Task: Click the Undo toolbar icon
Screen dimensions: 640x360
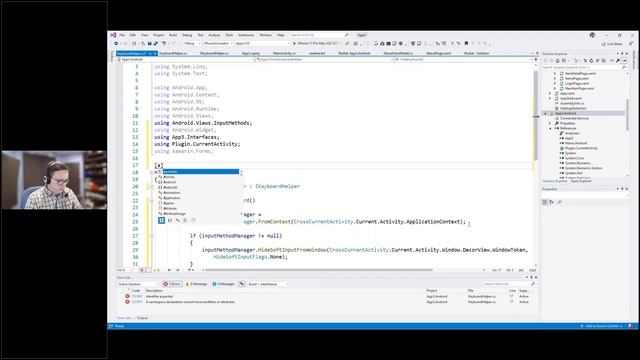Action: click(x=164, y=43)
